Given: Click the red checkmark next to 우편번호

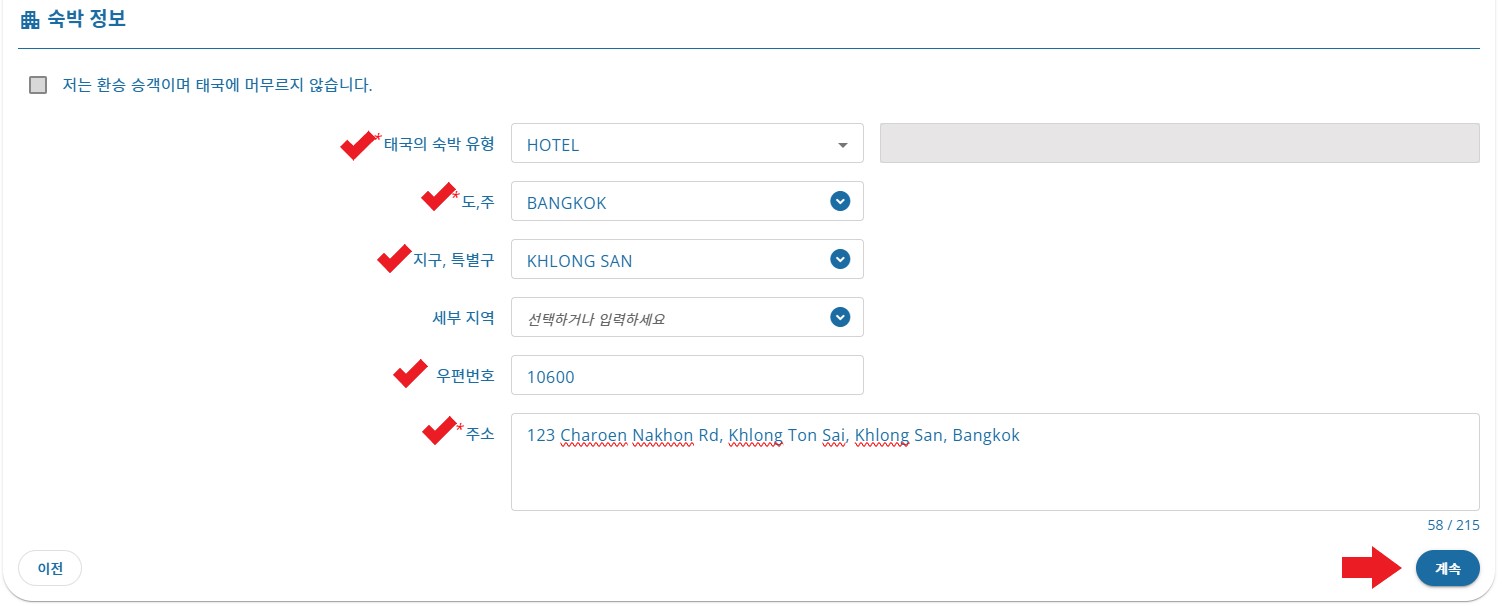Looking at the screenshot, I should (409, 373).
